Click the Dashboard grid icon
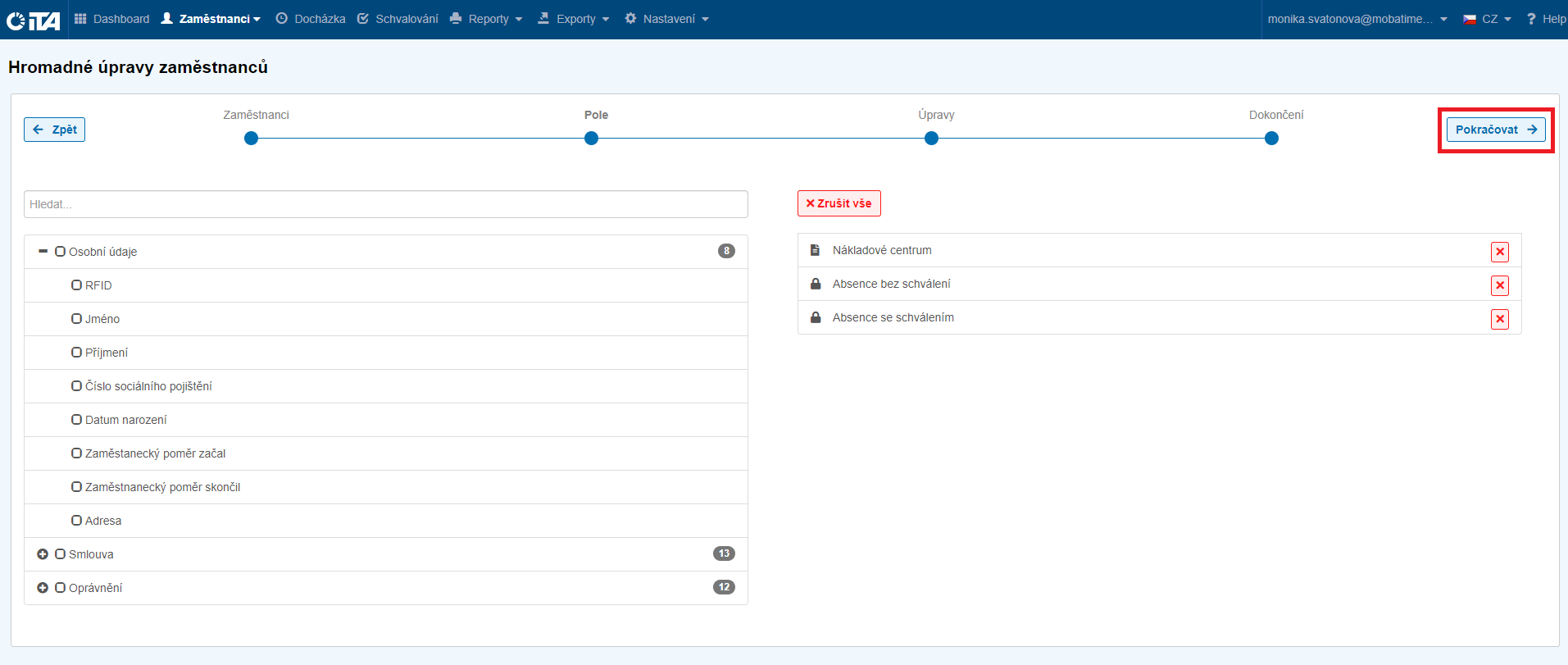 tap(80, 19)
